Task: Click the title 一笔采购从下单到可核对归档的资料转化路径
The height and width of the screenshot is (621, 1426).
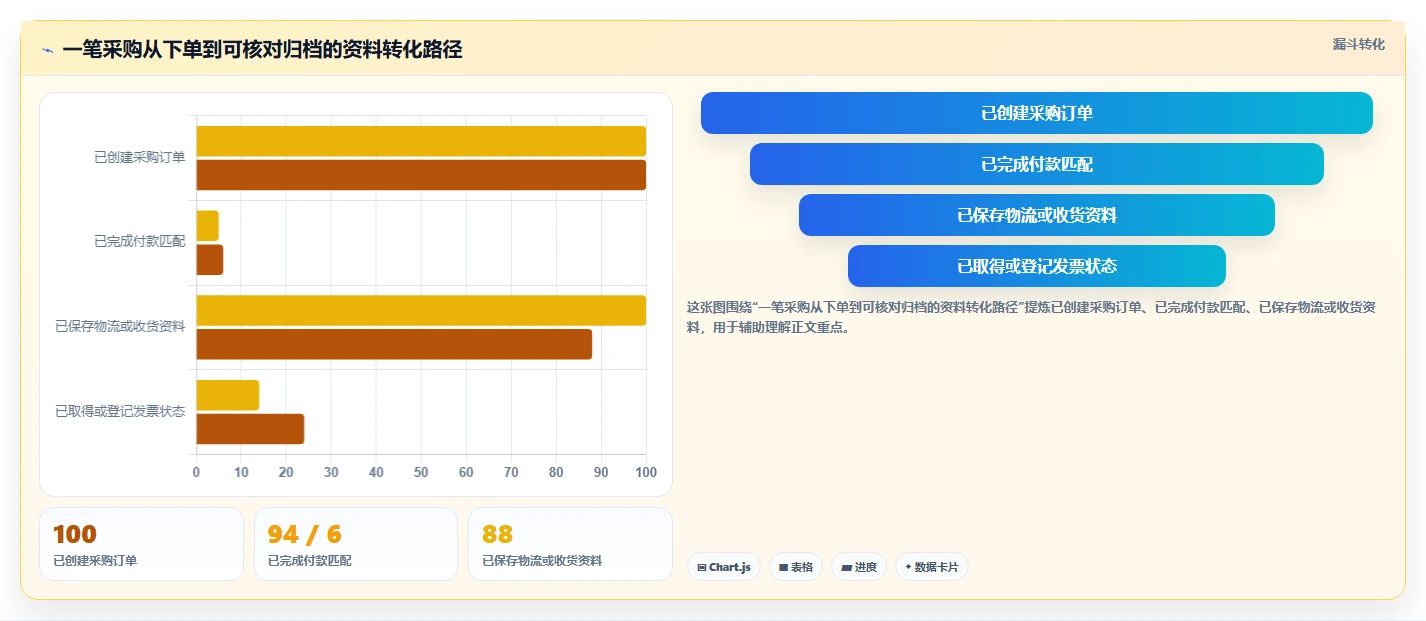Action: click(x=262, y=50)
